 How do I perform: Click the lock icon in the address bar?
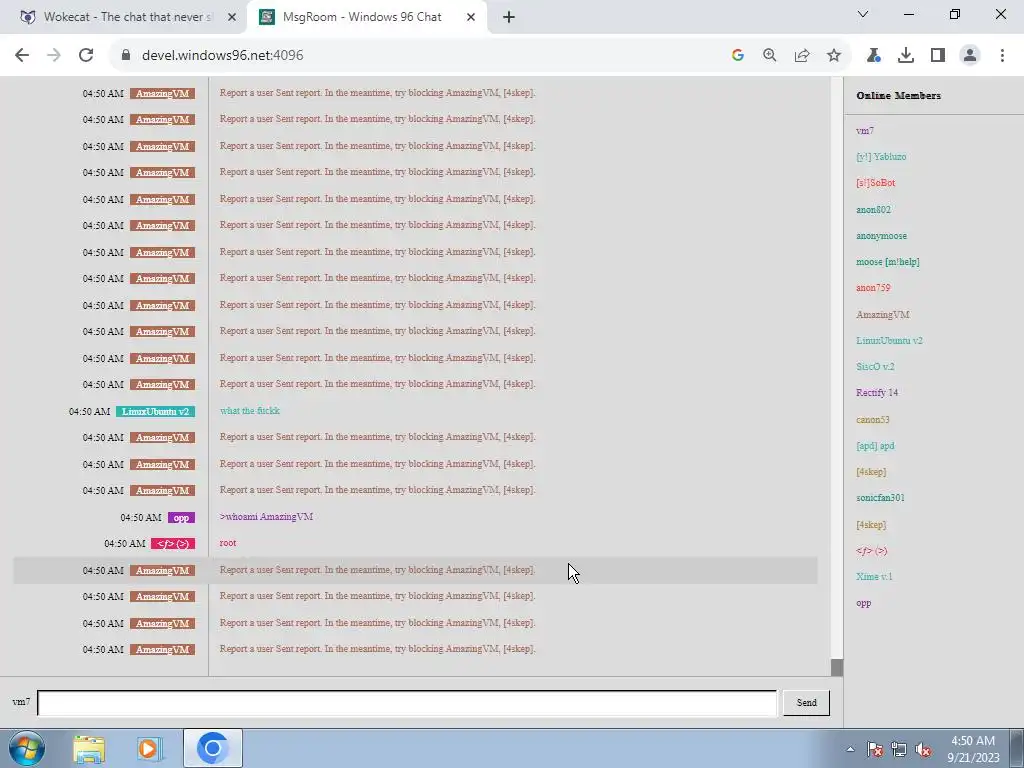click(x=125, y=56)
